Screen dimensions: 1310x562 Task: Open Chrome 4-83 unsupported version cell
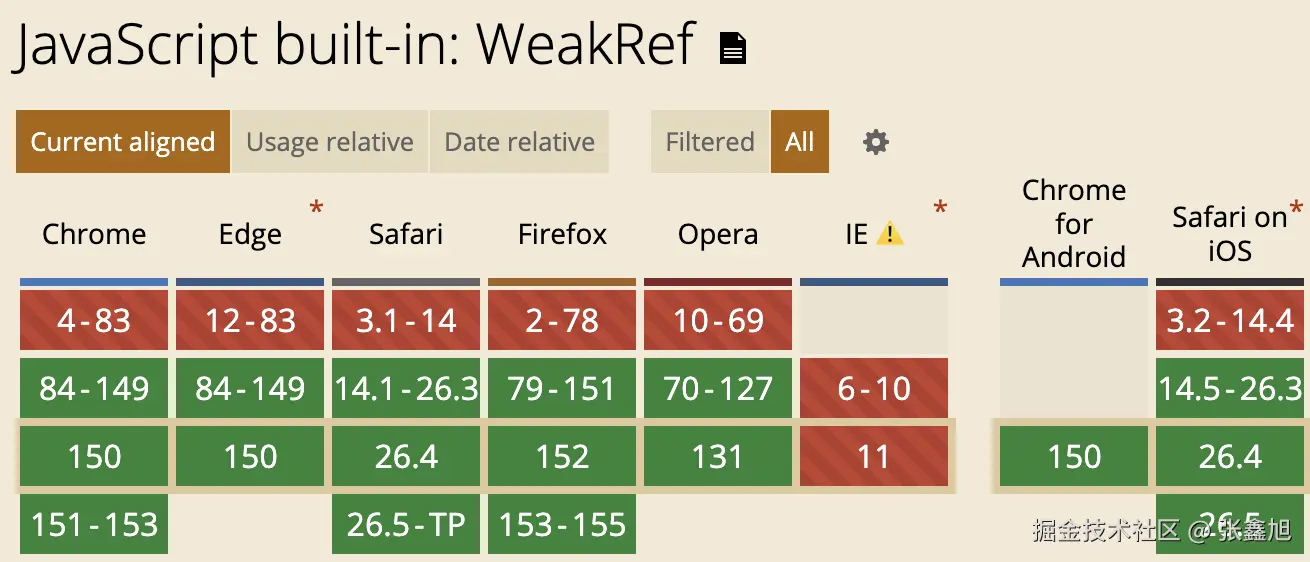point(94,320)
